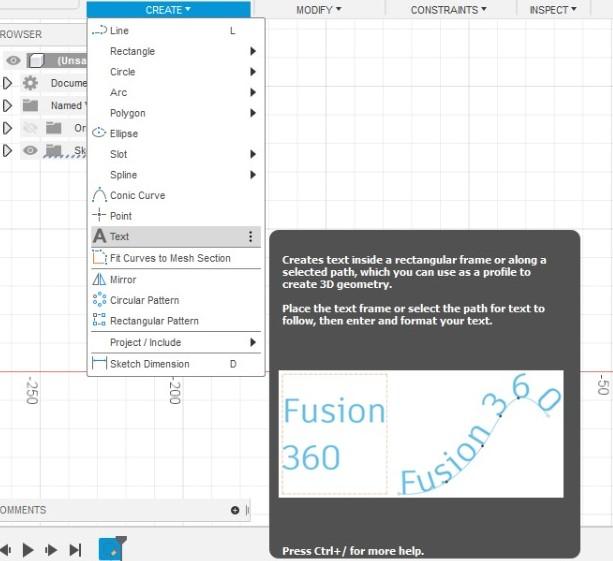Open the Text entry's three-dot options
This screenshot has width=613, height=561.
[250, 236]
